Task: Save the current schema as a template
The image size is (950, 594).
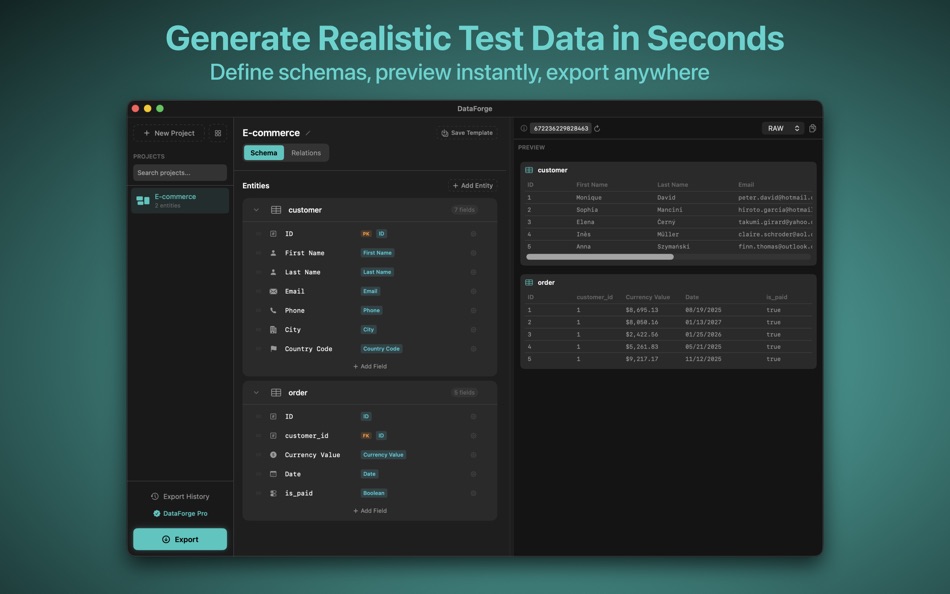Action: (465, 132)
